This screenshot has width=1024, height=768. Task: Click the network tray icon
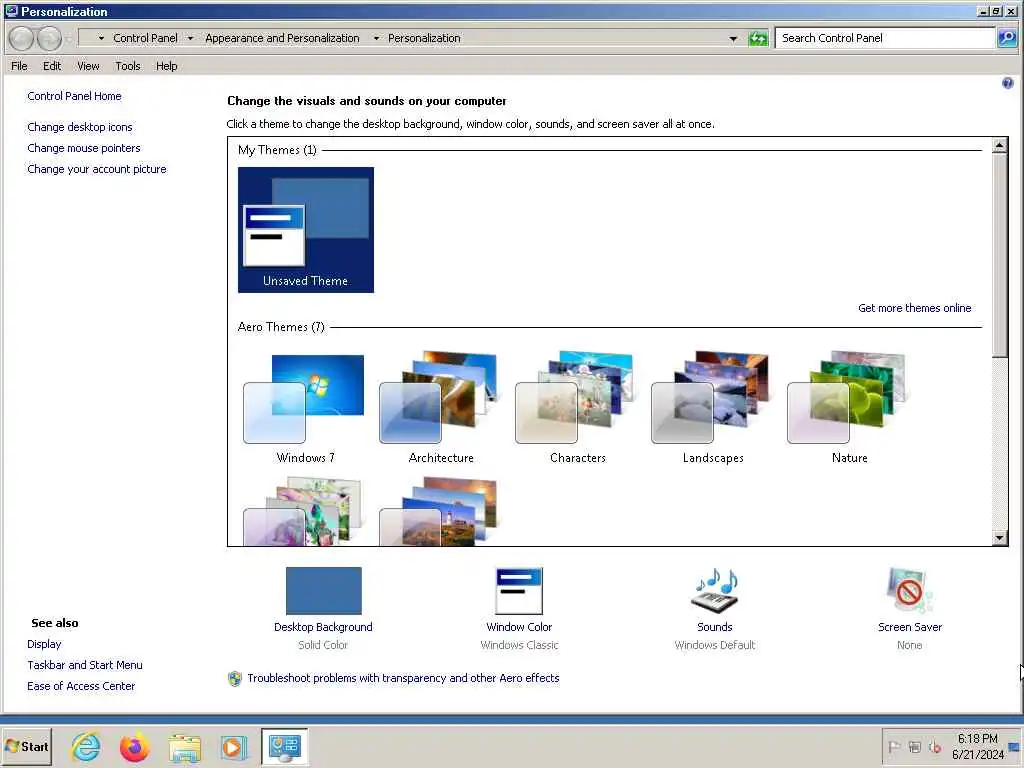[914, 746]
